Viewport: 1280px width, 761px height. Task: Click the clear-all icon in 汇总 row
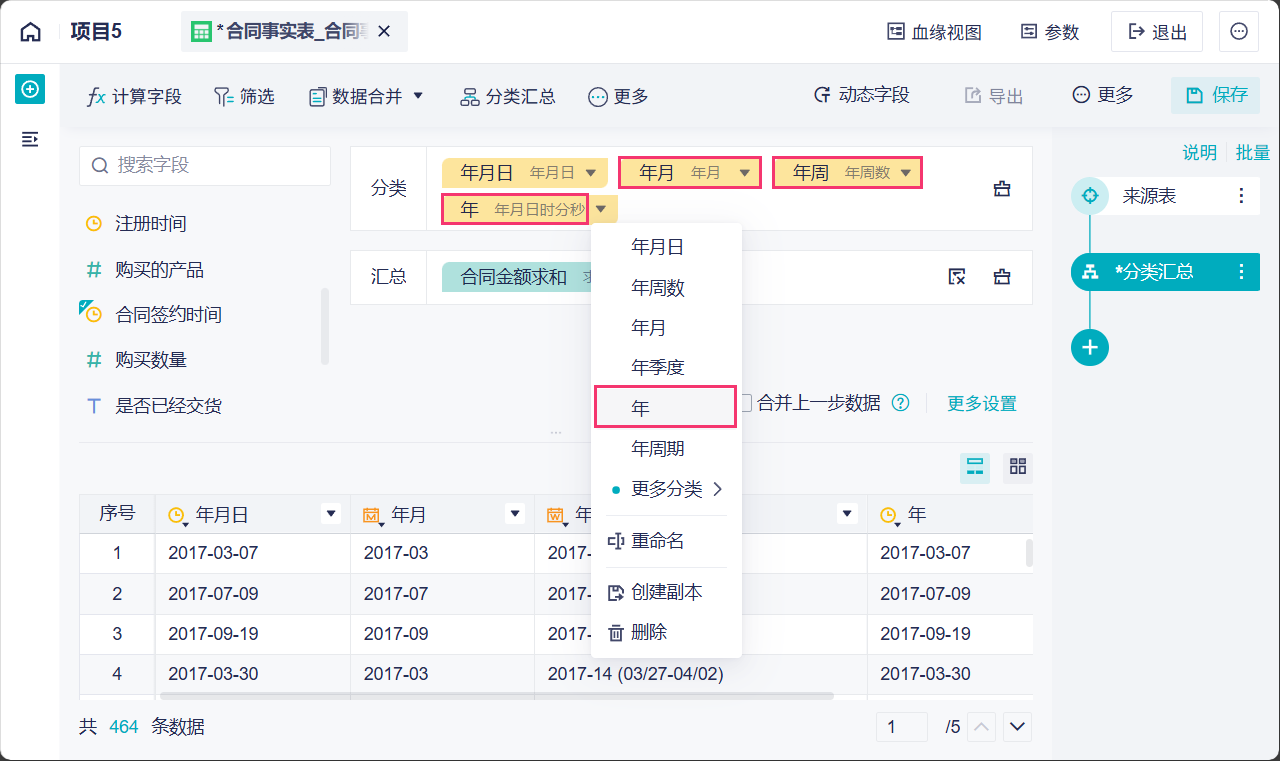point(957,277)
